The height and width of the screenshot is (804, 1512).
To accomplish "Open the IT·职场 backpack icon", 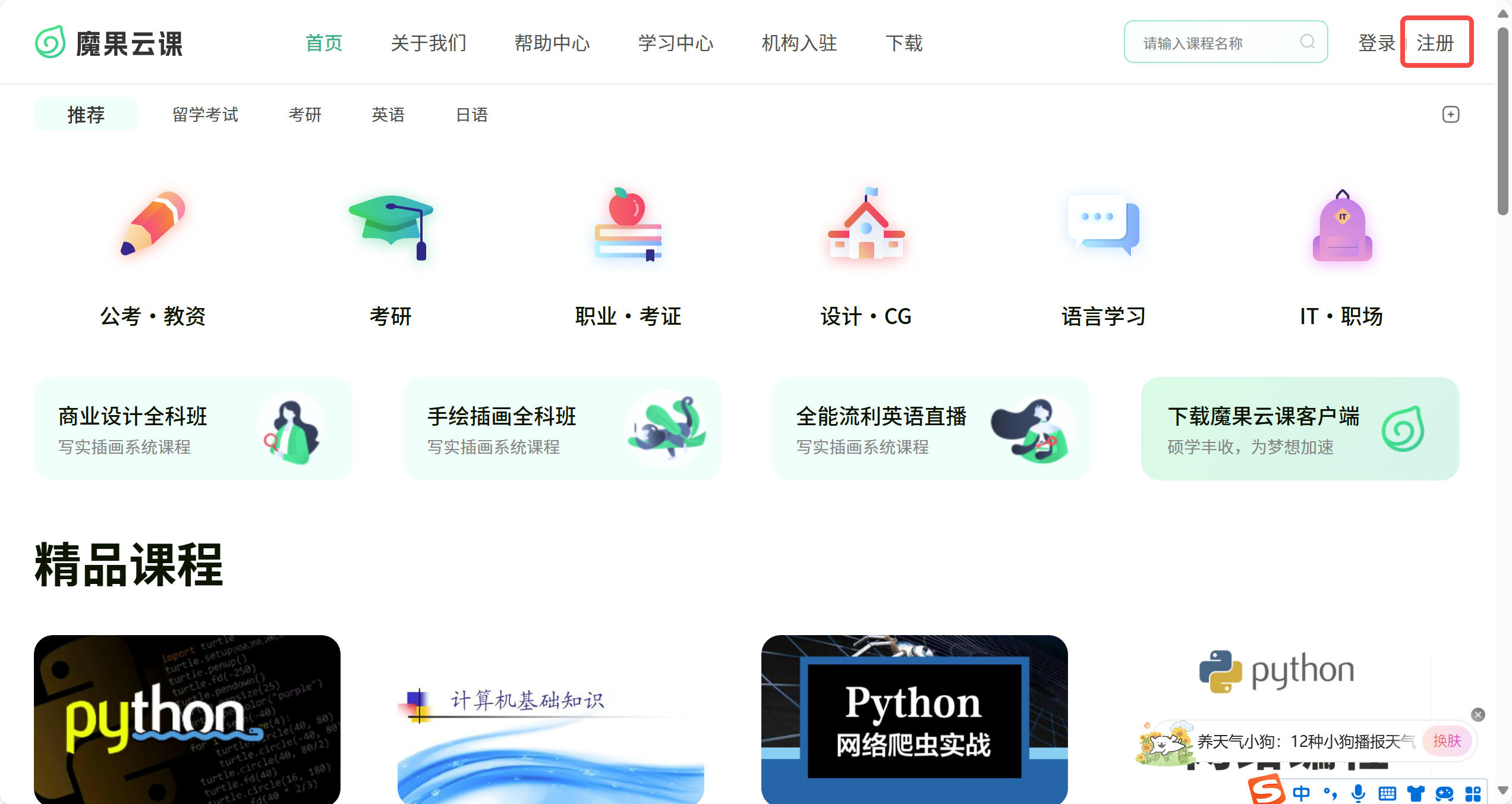I will point(1342,226).
